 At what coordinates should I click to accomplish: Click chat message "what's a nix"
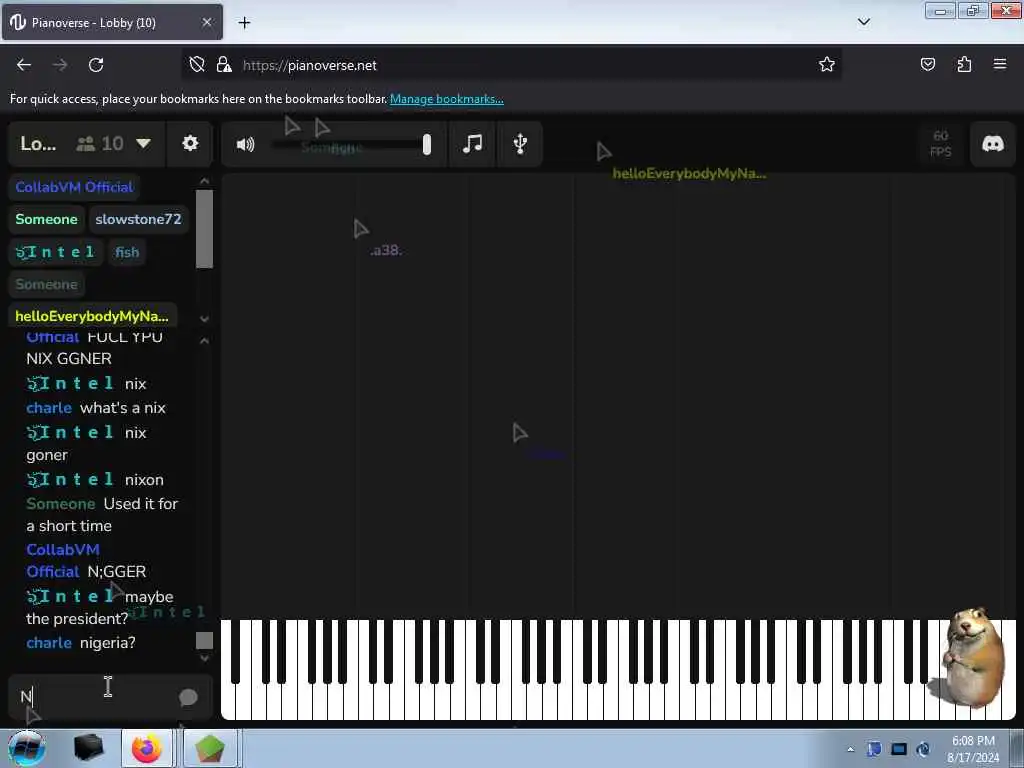[123, 408]
